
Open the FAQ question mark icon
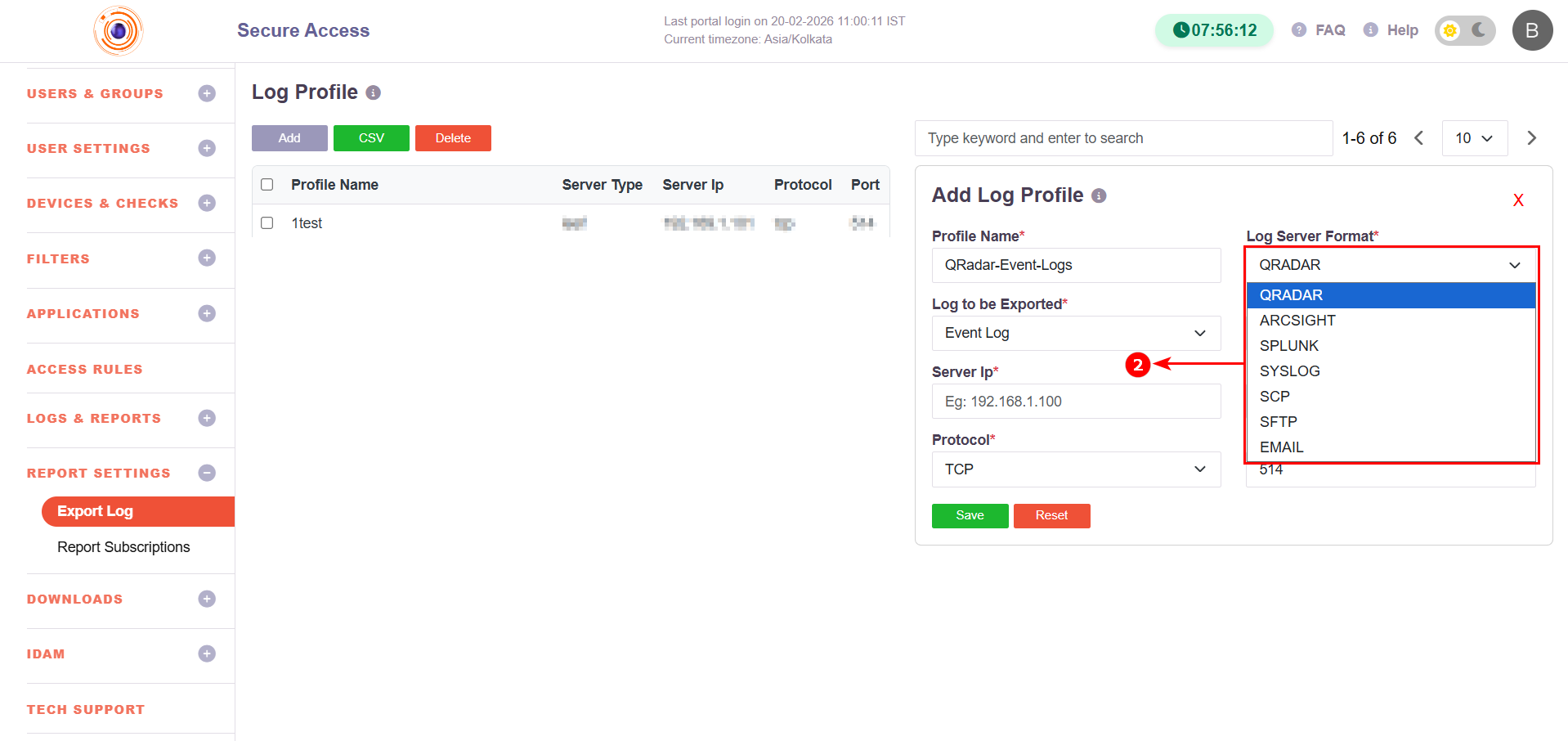click(1298, 30)
